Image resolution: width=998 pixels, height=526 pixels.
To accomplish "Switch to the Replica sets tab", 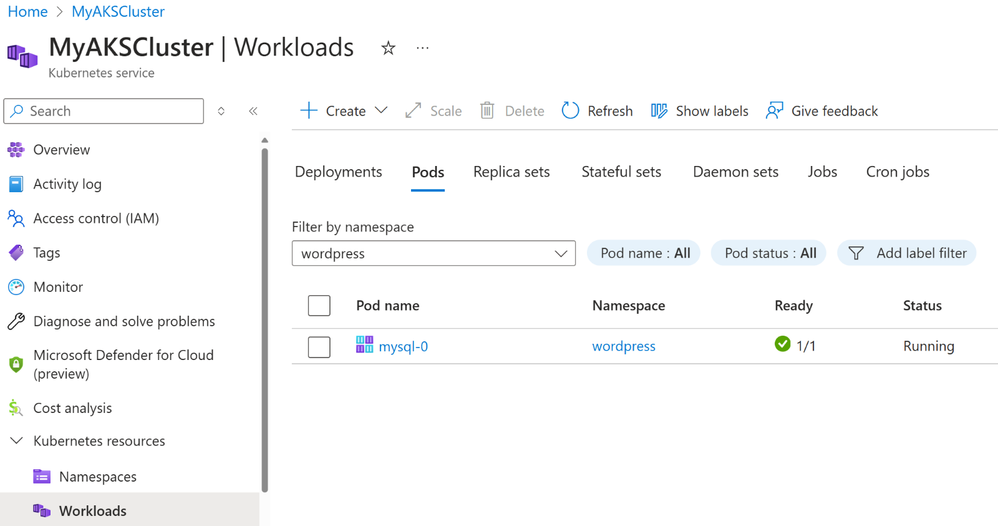I will [x=511, y=172].
